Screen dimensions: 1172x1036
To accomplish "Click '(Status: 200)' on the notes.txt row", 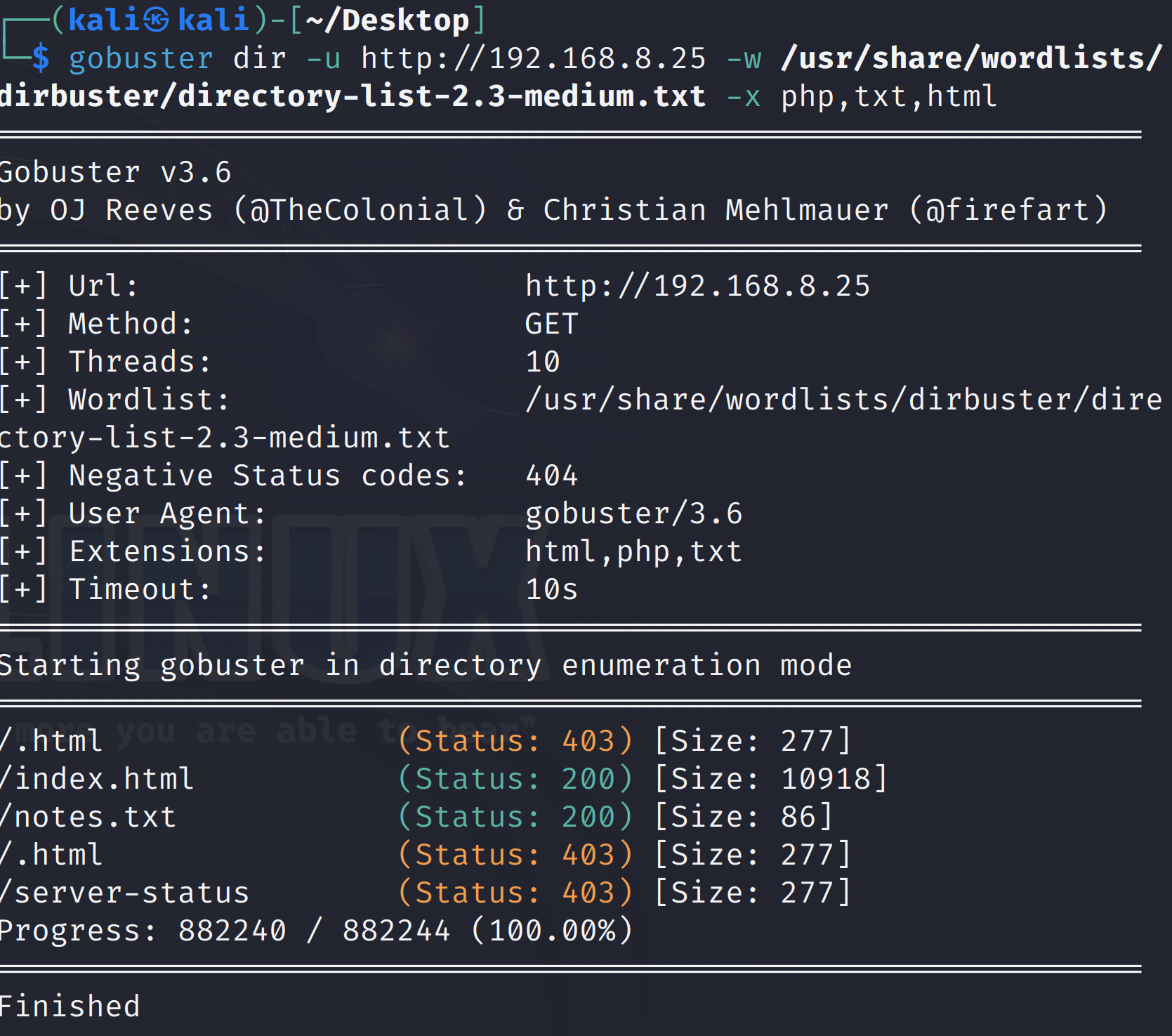I will tap(516, 817).
